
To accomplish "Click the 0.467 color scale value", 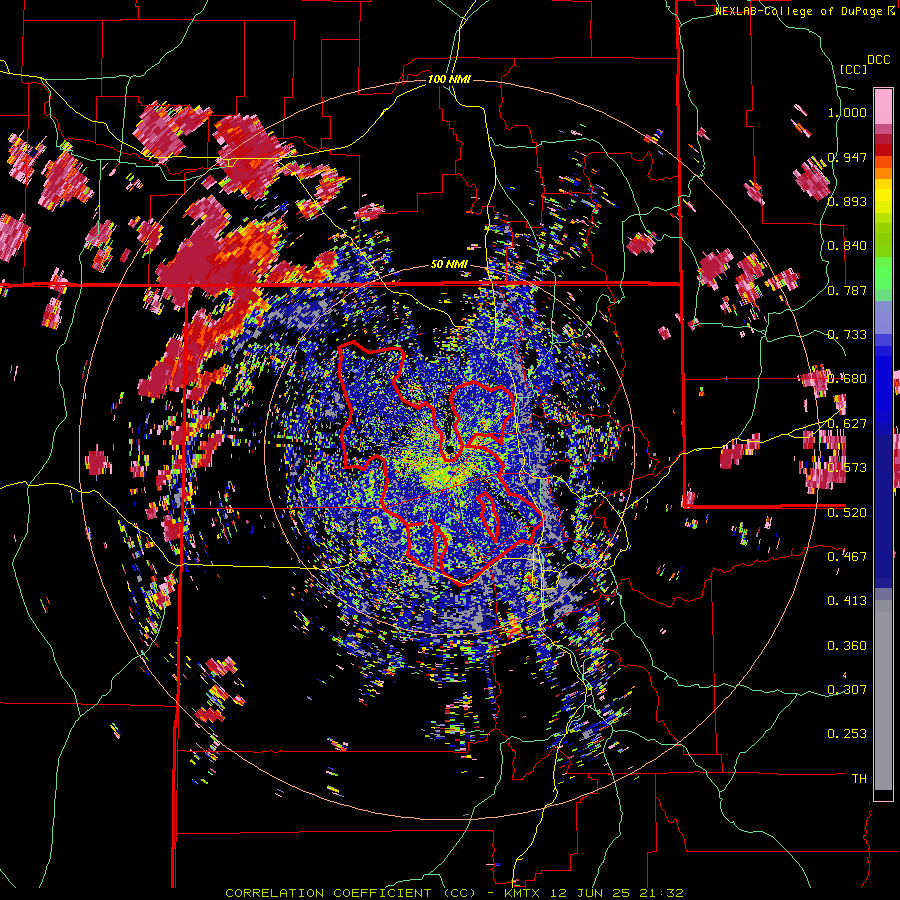I will click(847, 556).
